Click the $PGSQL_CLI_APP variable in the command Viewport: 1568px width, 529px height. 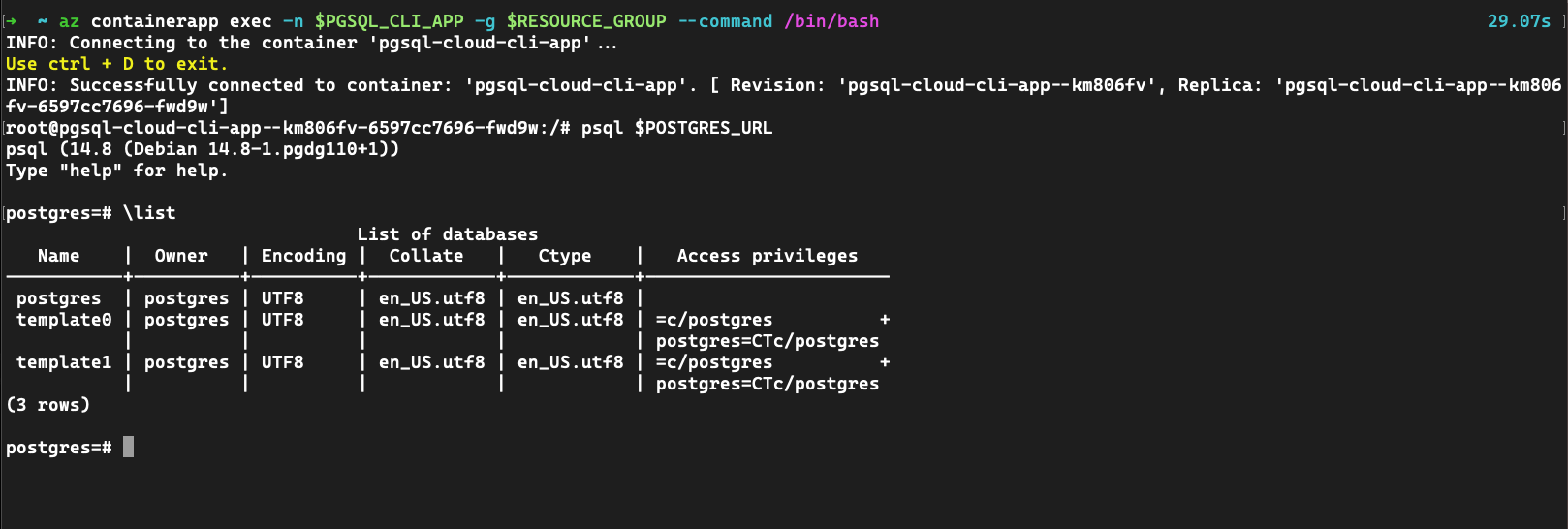tap(389, 21)
